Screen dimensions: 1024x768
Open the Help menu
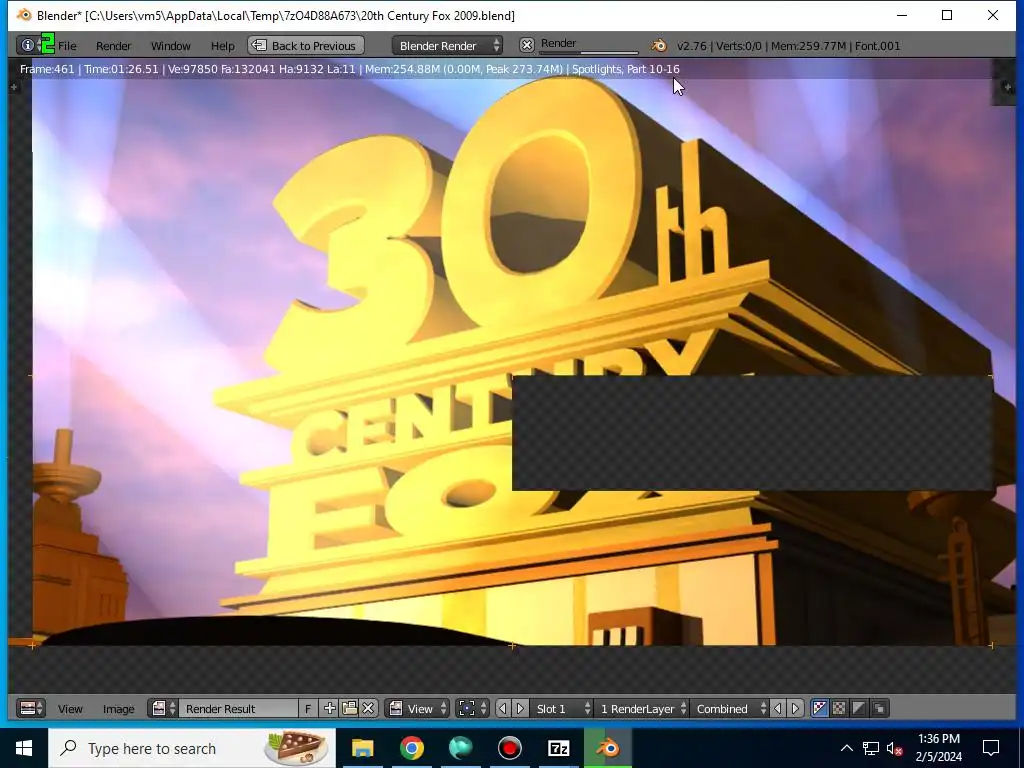click(222, 46)
